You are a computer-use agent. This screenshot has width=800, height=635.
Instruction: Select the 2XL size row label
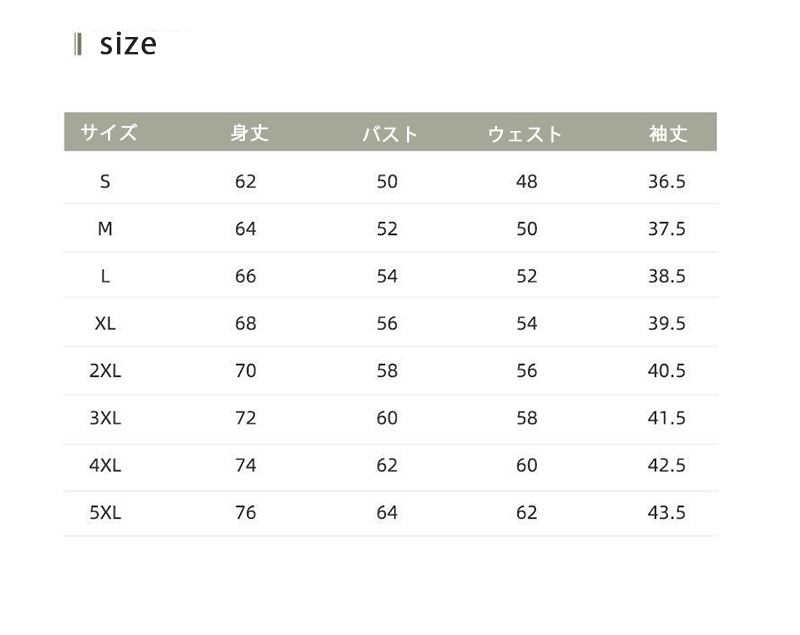click(x=105, y=371)
